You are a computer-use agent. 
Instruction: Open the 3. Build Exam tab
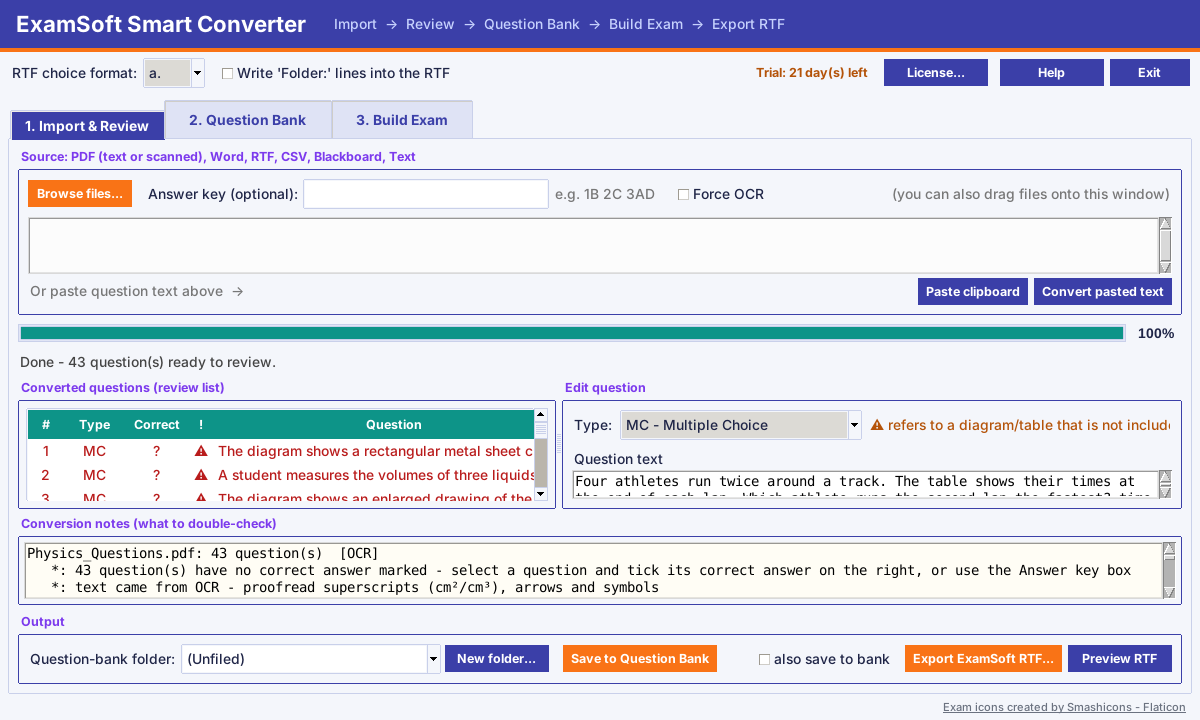tap(402, 120)
